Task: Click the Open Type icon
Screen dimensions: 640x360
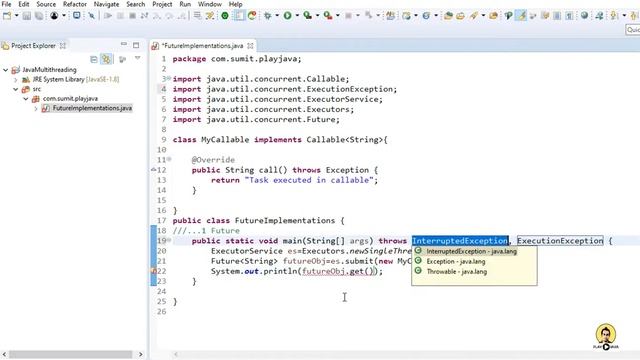Action: 448,16
